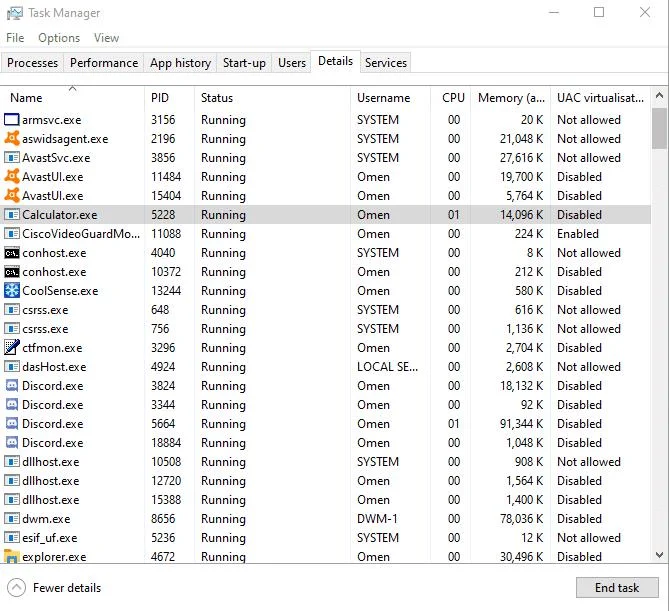Open the File menu
The height and width of the screenshot is (611, 669).
[x=15, y=38]
